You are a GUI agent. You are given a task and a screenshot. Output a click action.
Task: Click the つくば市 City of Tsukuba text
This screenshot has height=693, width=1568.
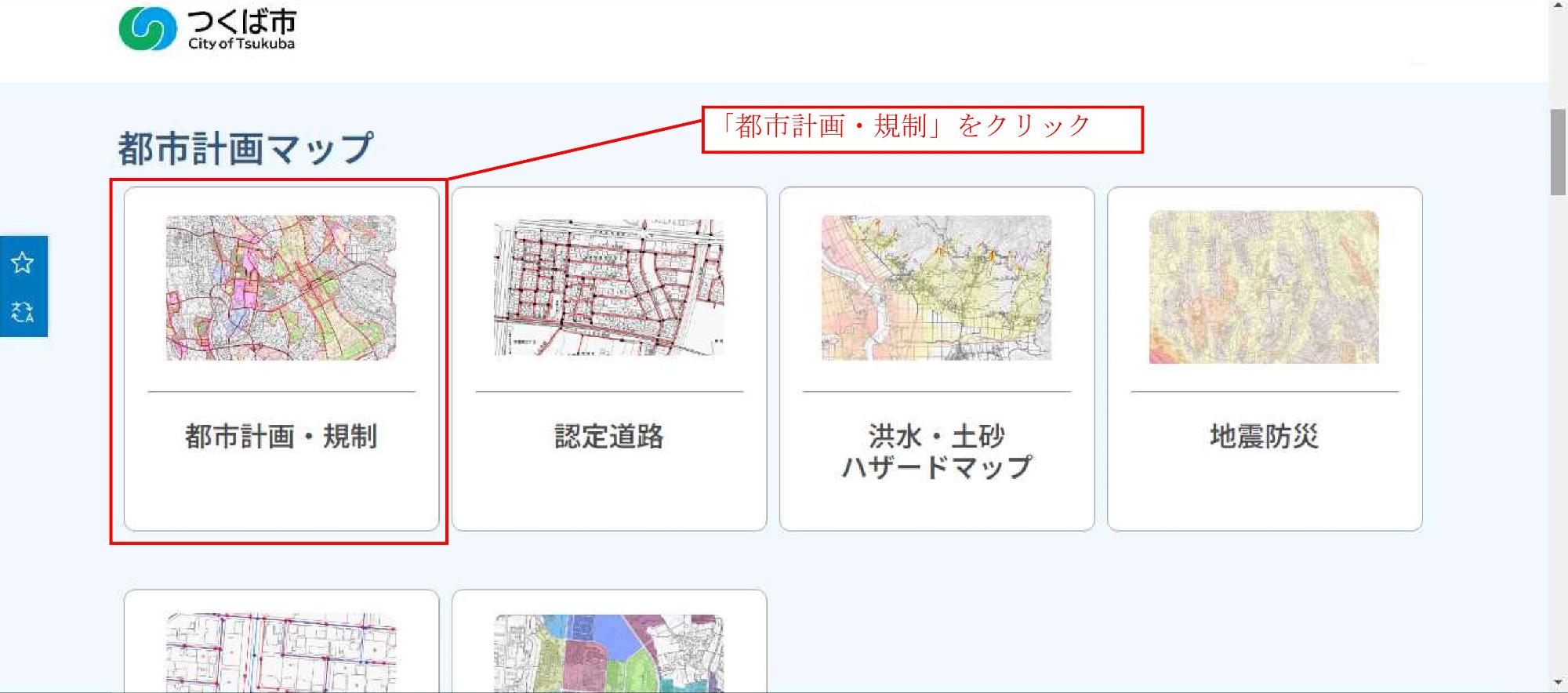click(241, 30)
